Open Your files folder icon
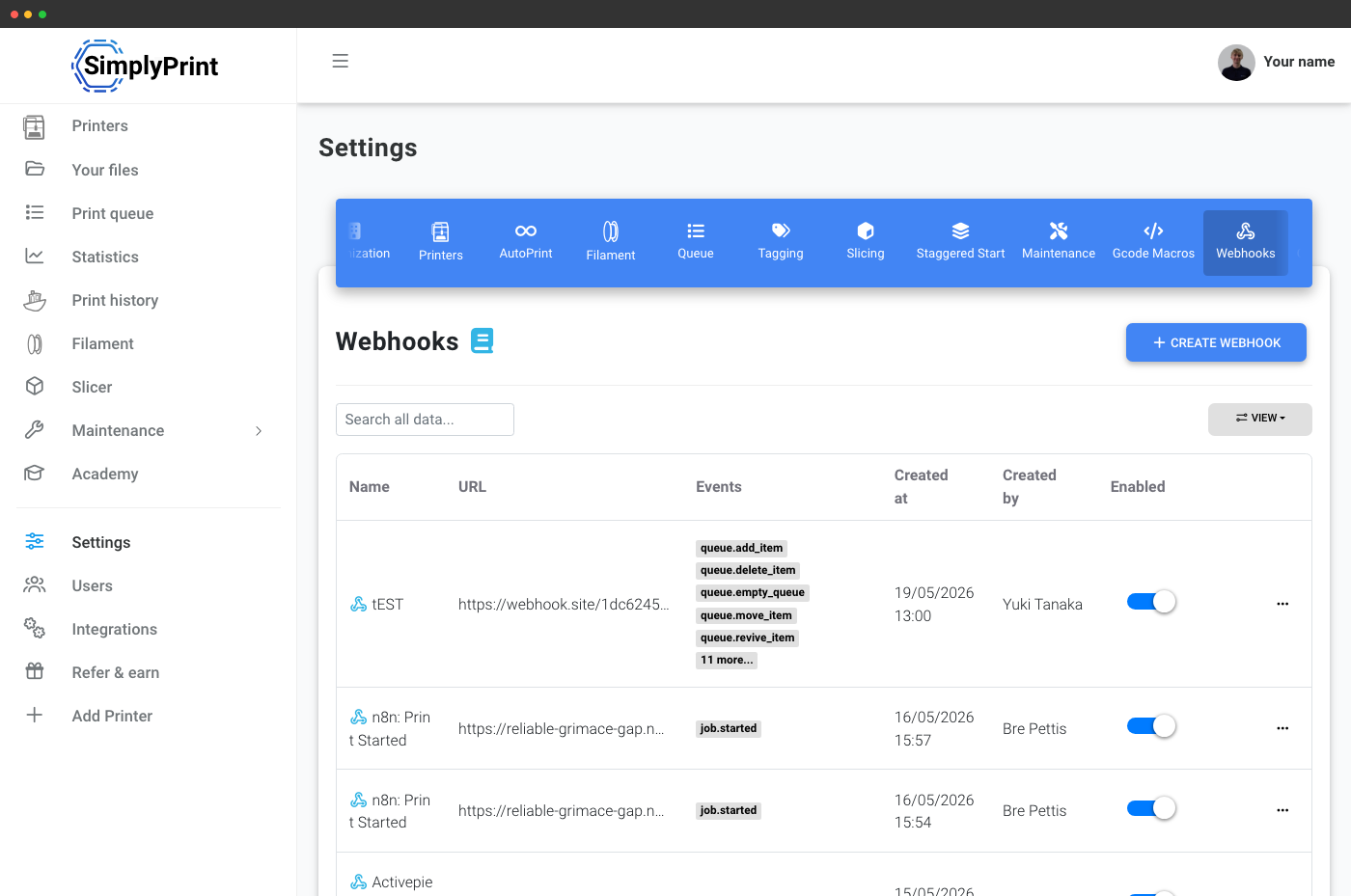The width and height of the screenshot is (1351, 896). (35, 169)
